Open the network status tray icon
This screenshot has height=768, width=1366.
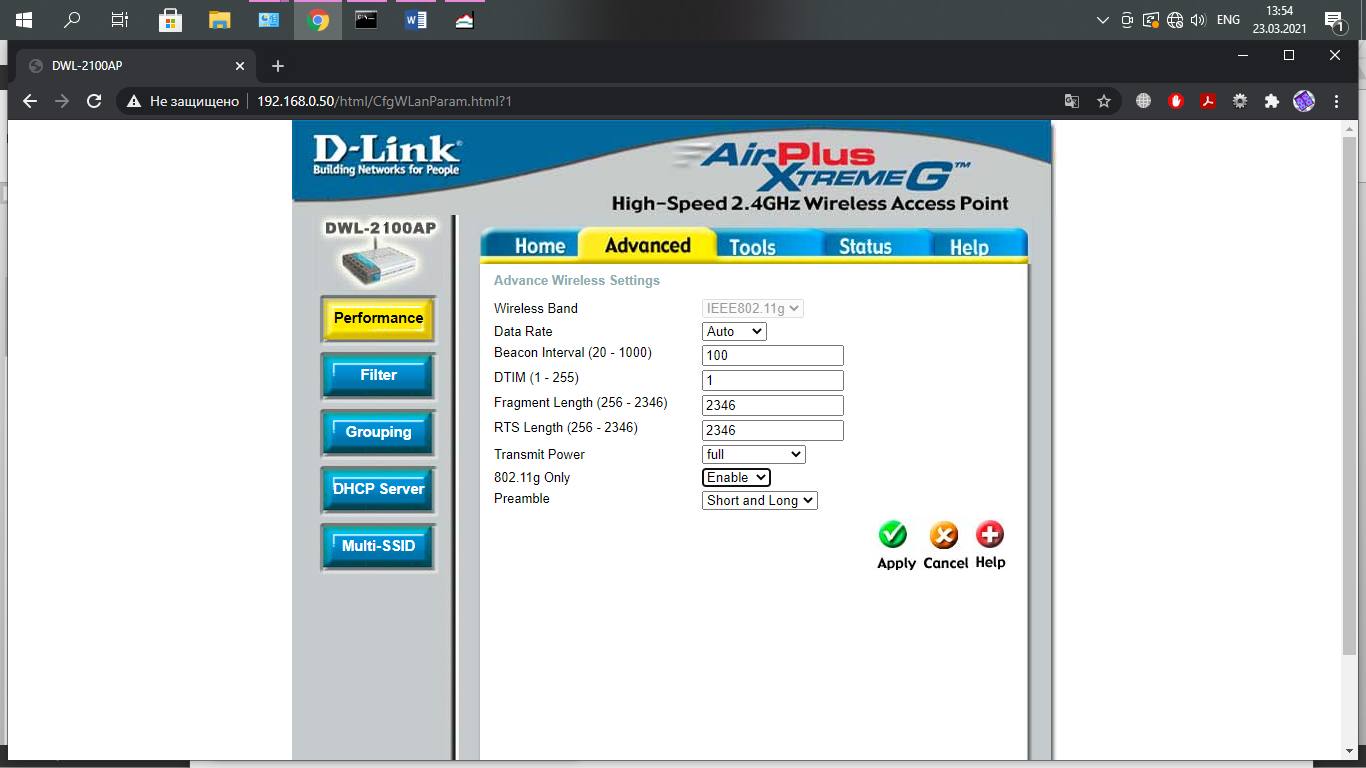[1175, 20]
